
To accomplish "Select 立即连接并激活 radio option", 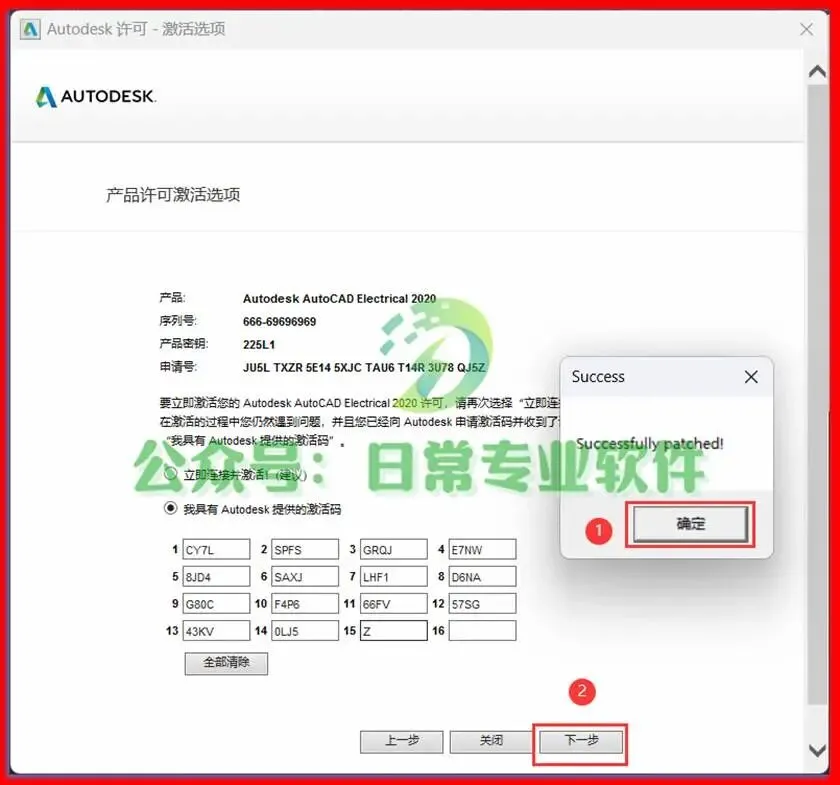I will click(170, 474).
